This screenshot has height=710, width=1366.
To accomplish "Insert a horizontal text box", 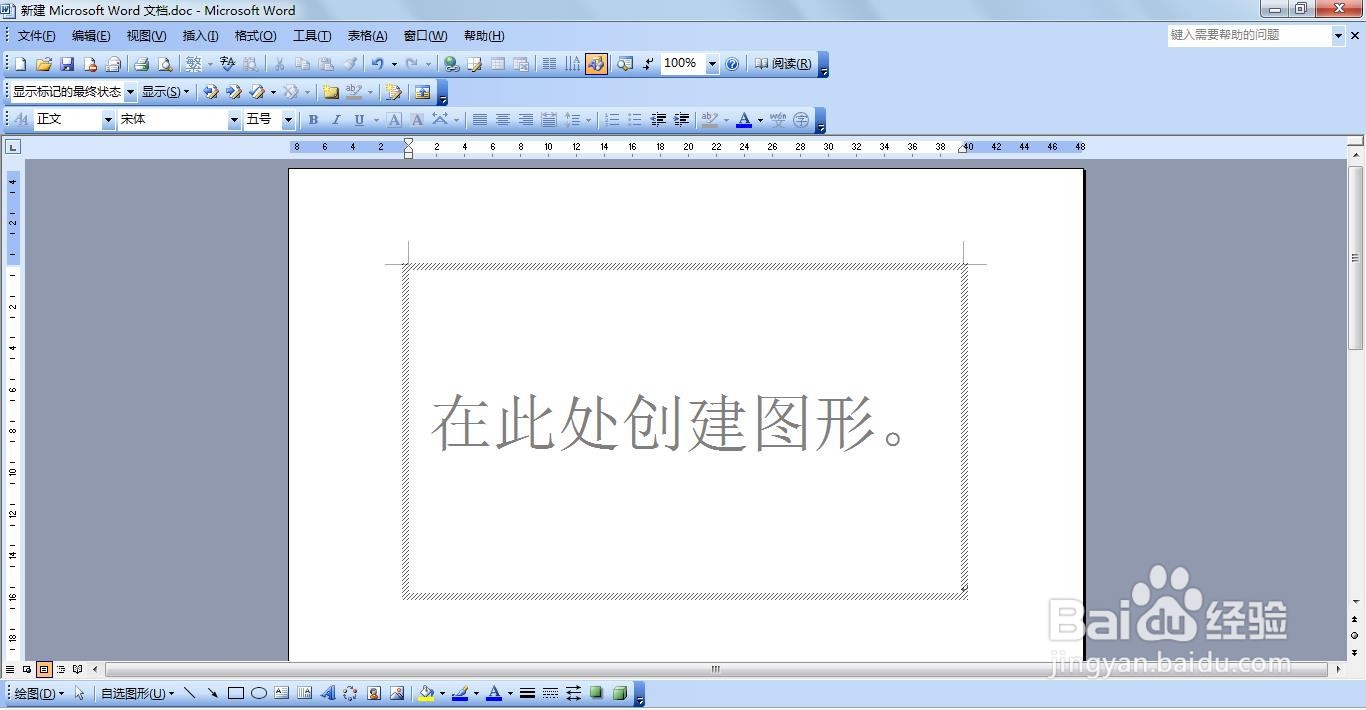I will (x=282, y=693).
